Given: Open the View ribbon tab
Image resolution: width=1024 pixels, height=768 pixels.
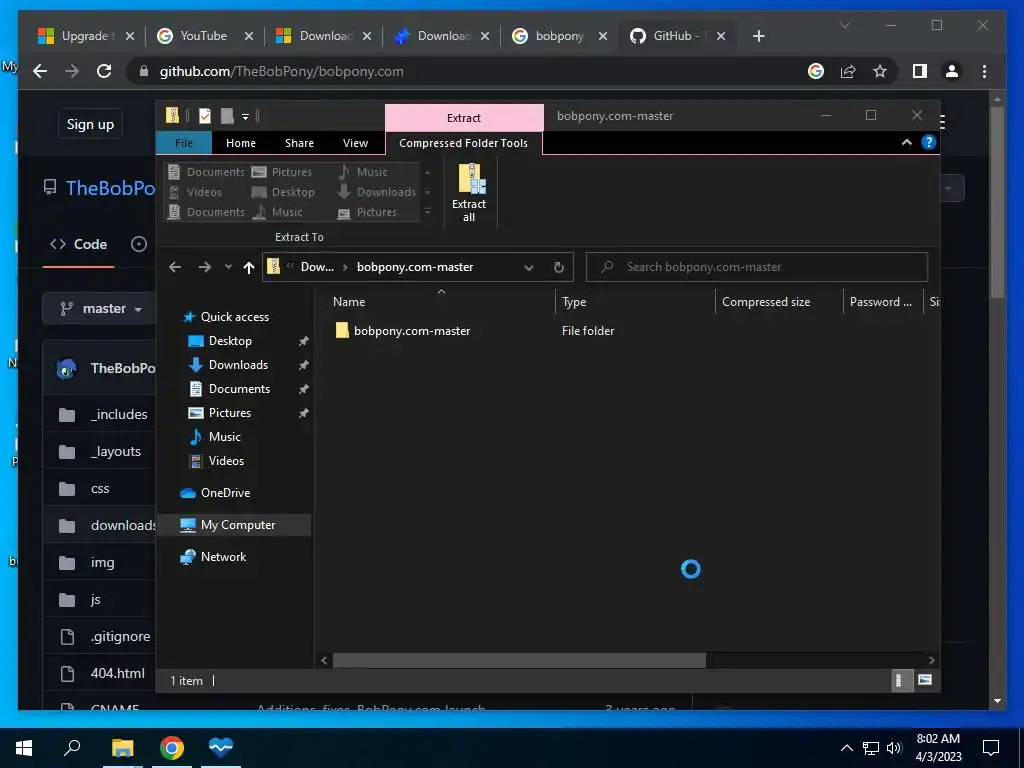Looking at the screenshot, I should pyautogui.click(x=355, y=143).
